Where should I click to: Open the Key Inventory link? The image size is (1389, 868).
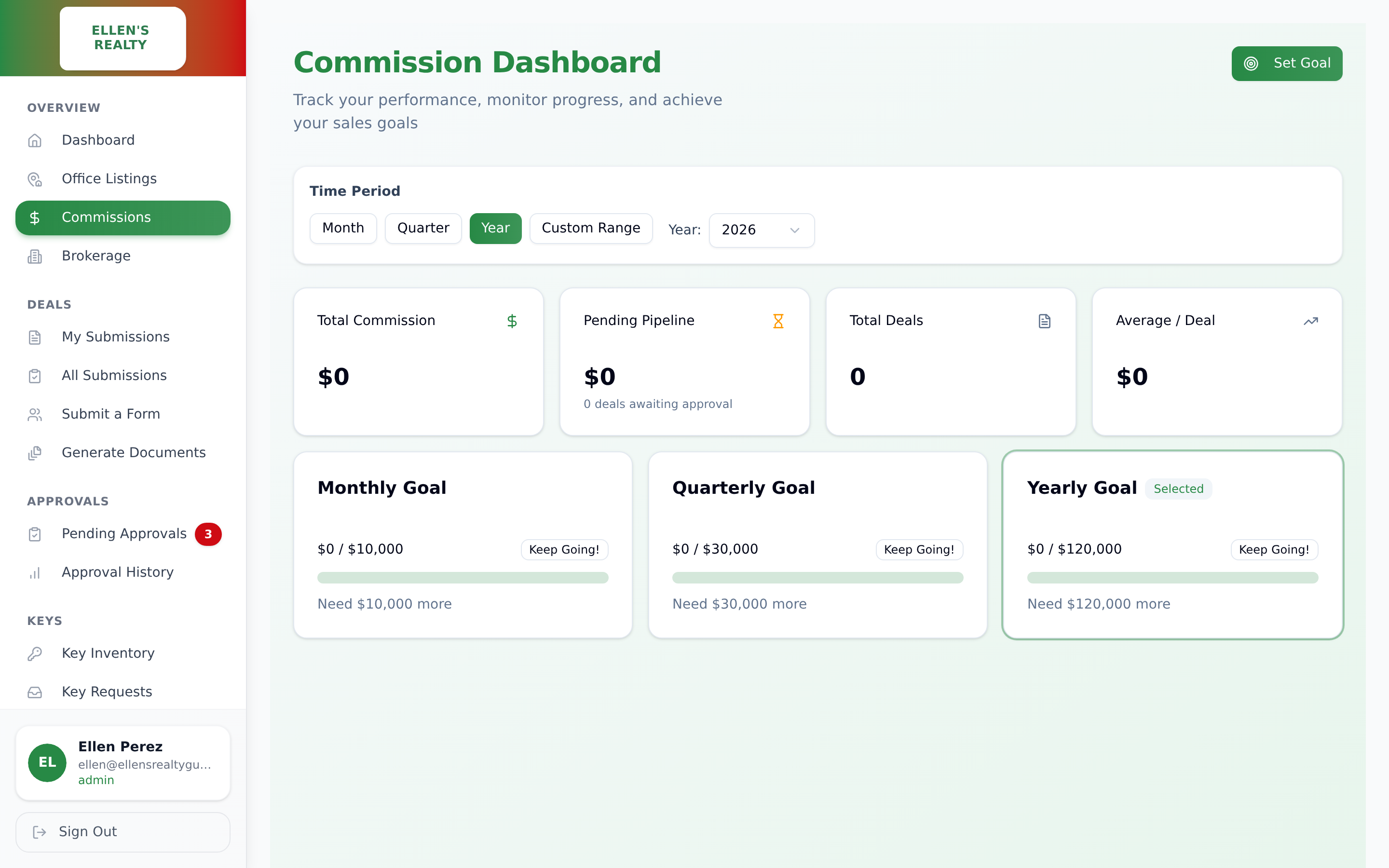[x=123, y=653]
